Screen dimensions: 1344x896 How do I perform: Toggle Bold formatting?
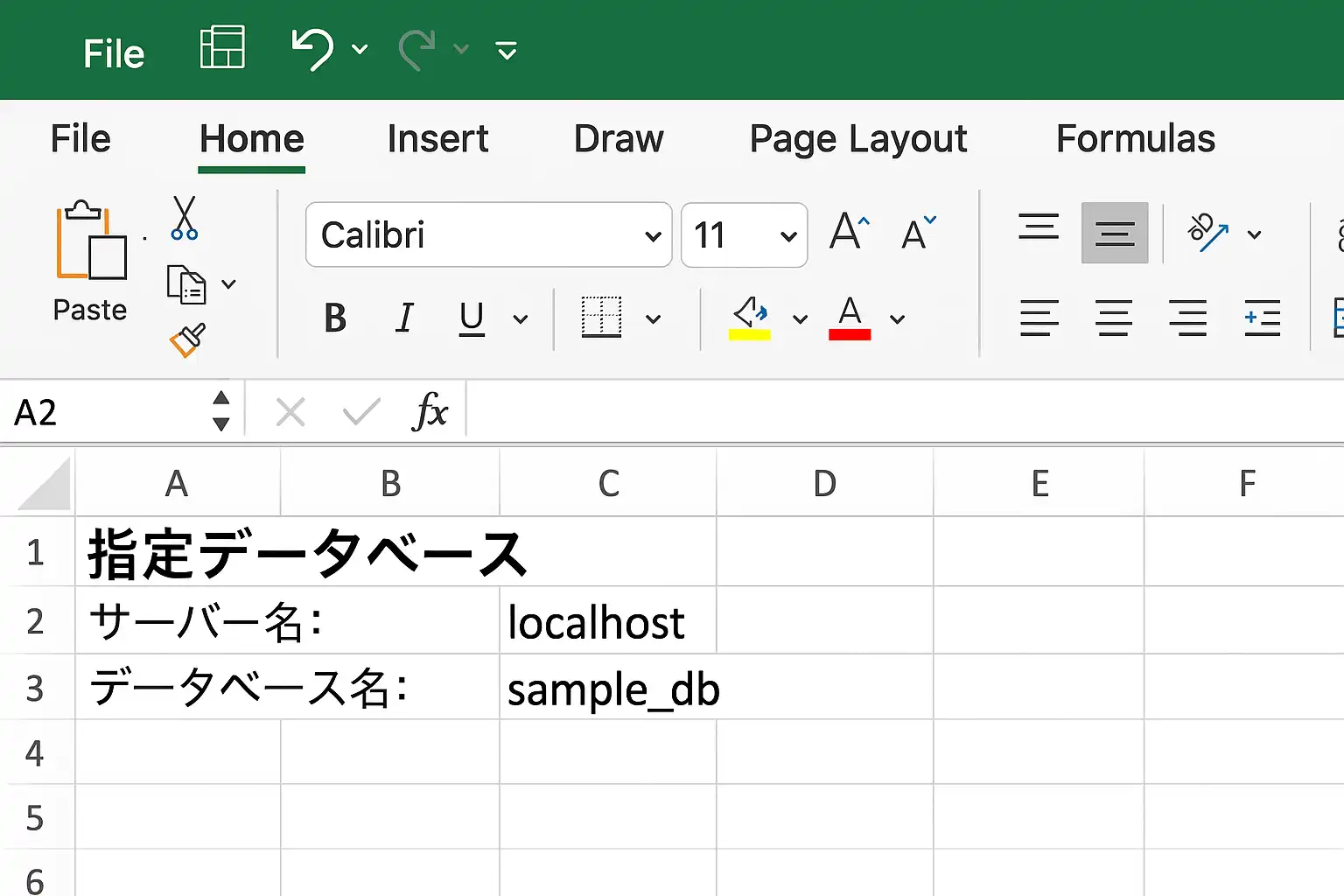(x=335, y=318)
